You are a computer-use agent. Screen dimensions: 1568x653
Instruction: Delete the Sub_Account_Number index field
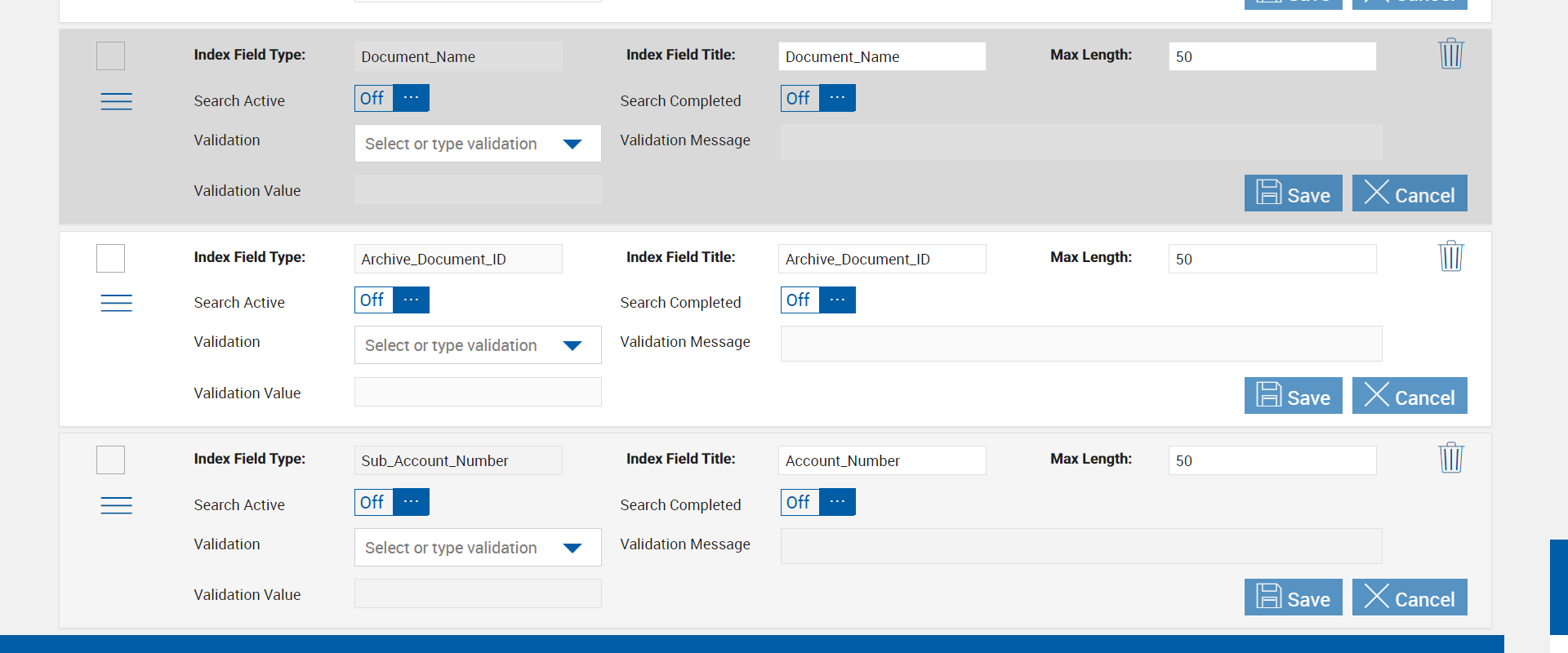tap(1450, 458)
